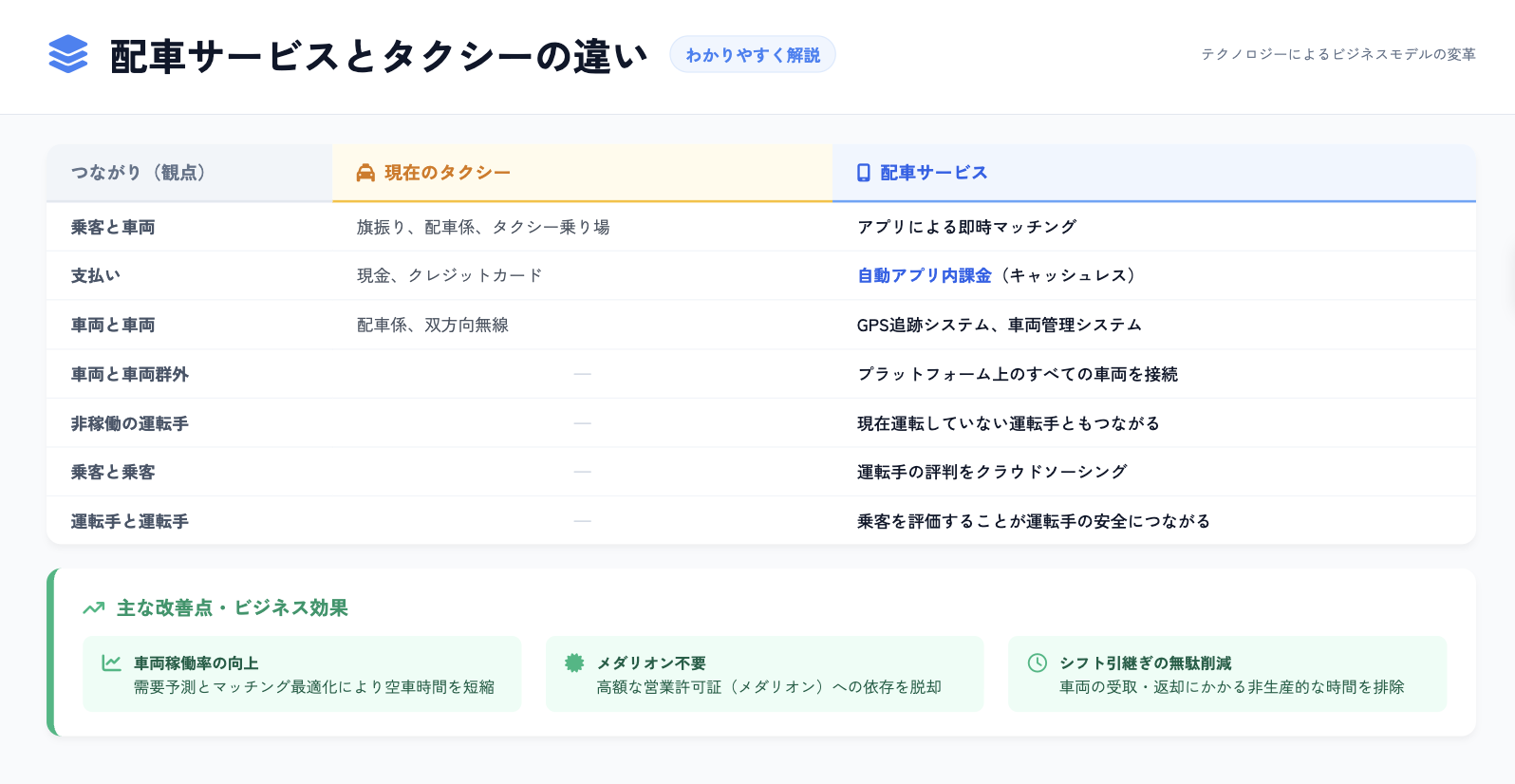Click the 乗客と車両 row label
1515x784 pixels.
click(x=113, y=227)
